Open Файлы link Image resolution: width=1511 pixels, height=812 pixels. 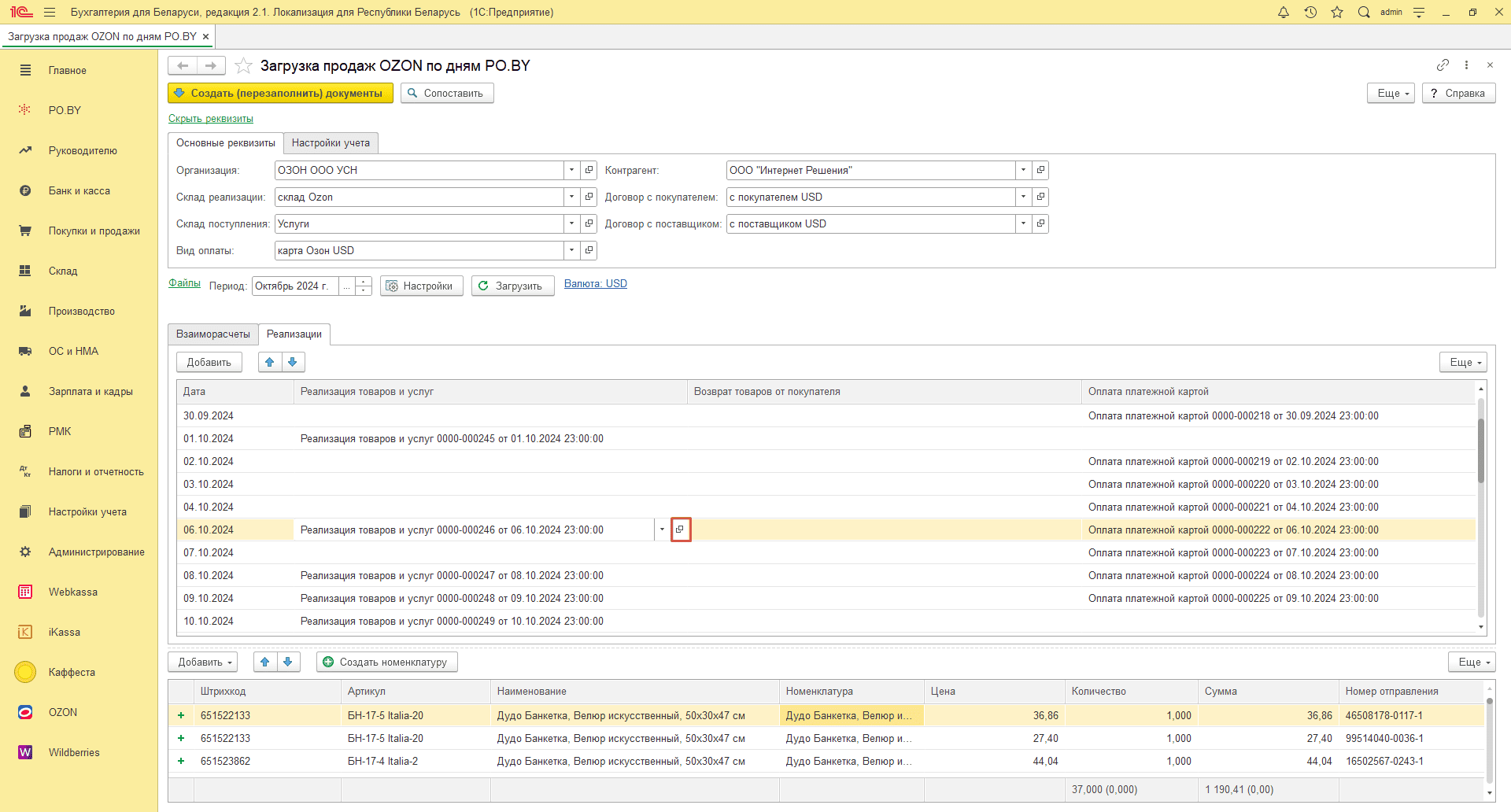[184, 283]
